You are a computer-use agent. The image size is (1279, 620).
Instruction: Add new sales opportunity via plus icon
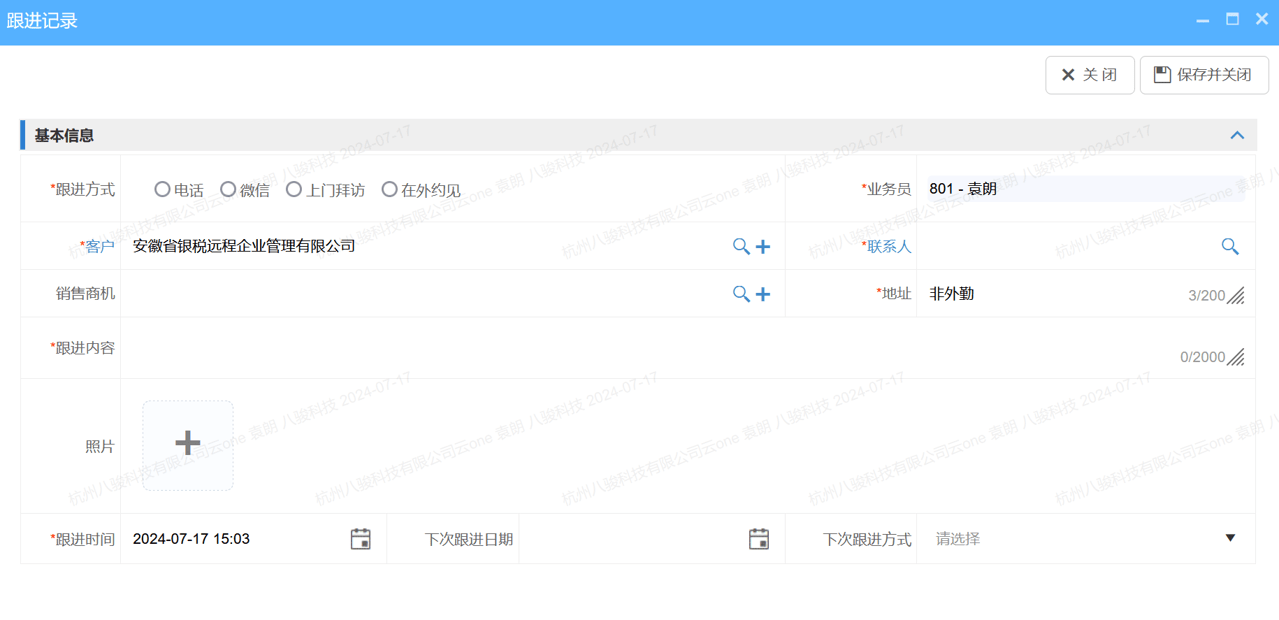(x=763, y=294)
